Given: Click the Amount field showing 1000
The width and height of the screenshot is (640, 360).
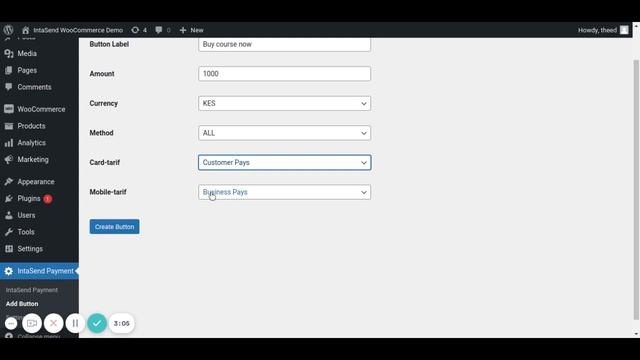Looking at the screenshot, I should 284,74.
